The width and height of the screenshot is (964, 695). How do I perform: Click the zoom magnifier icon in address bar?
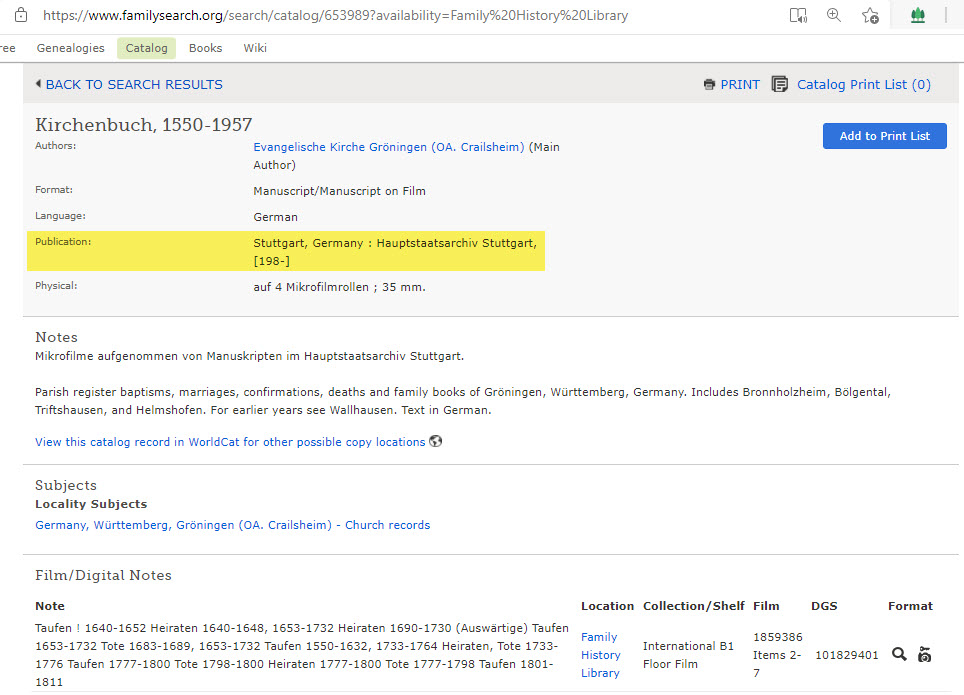[834, 16]
